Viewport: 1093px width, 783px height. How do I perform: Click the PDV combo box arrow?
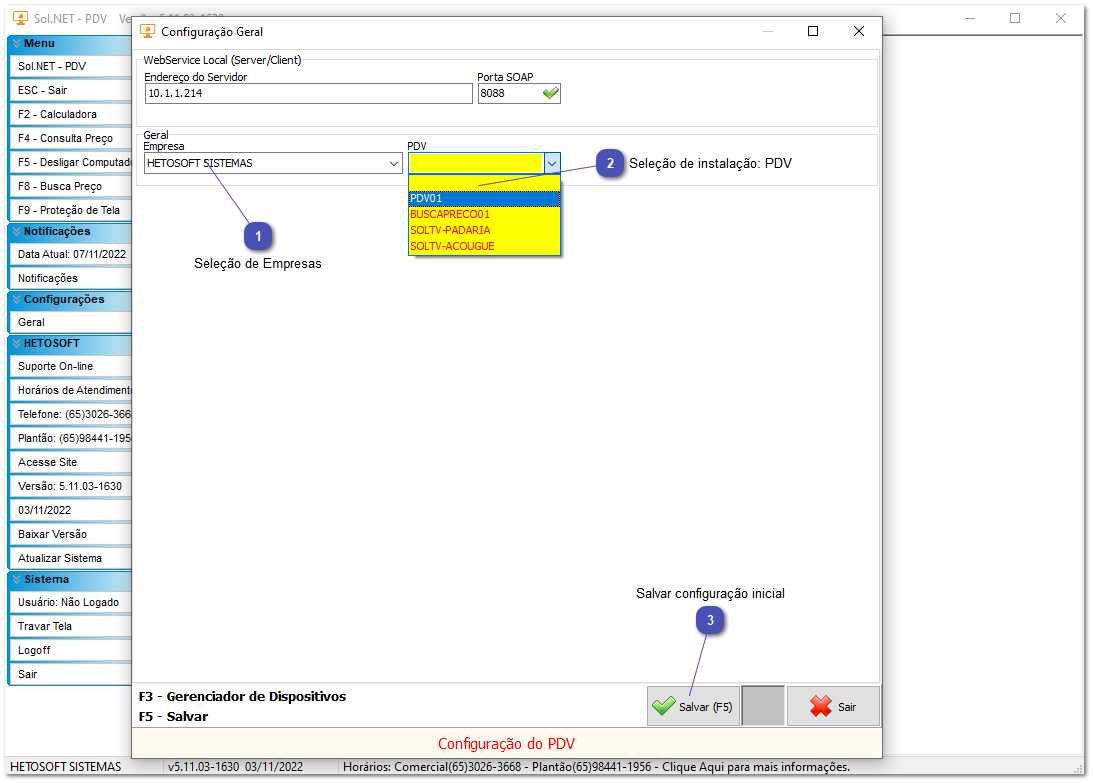(551, 163)
